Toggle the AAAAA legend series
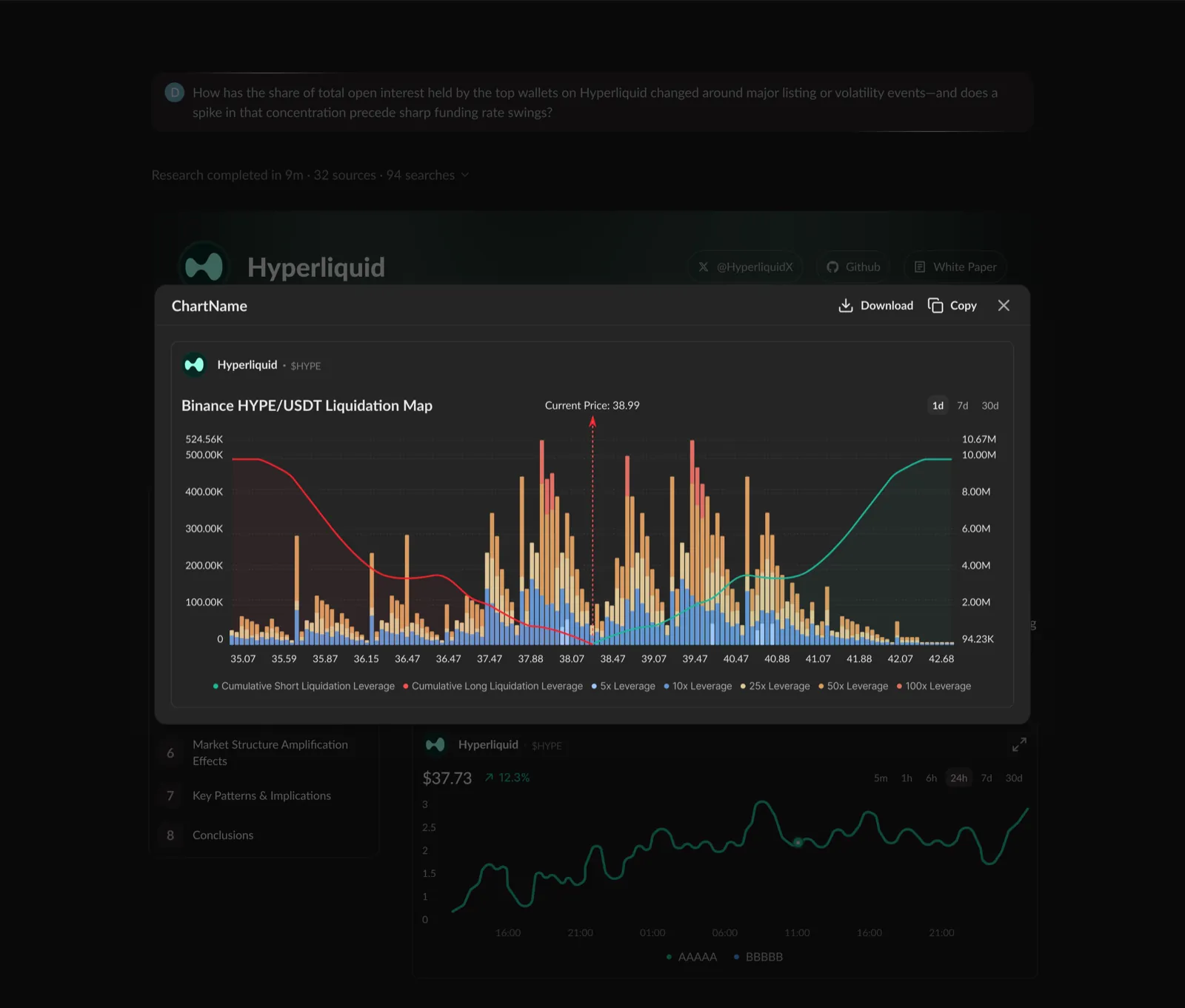This screenshot has width=1185, height=1008. pos(692,958)
